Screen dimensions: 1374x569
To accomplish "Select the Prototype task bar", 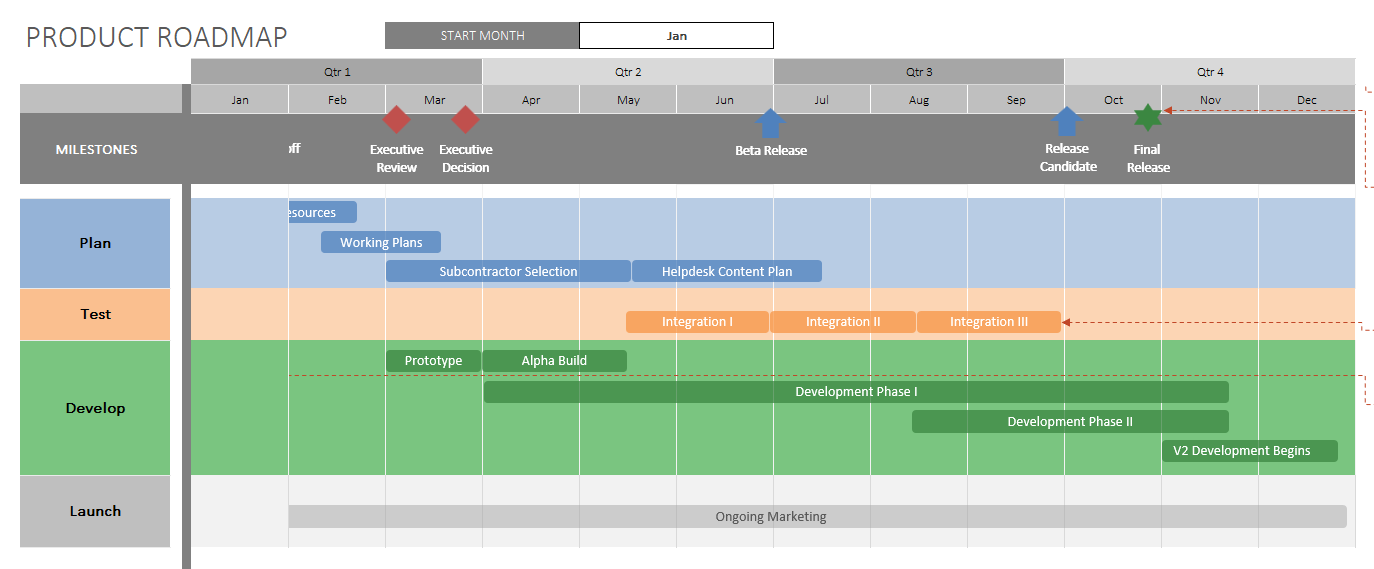I will [x=433, y=361].
